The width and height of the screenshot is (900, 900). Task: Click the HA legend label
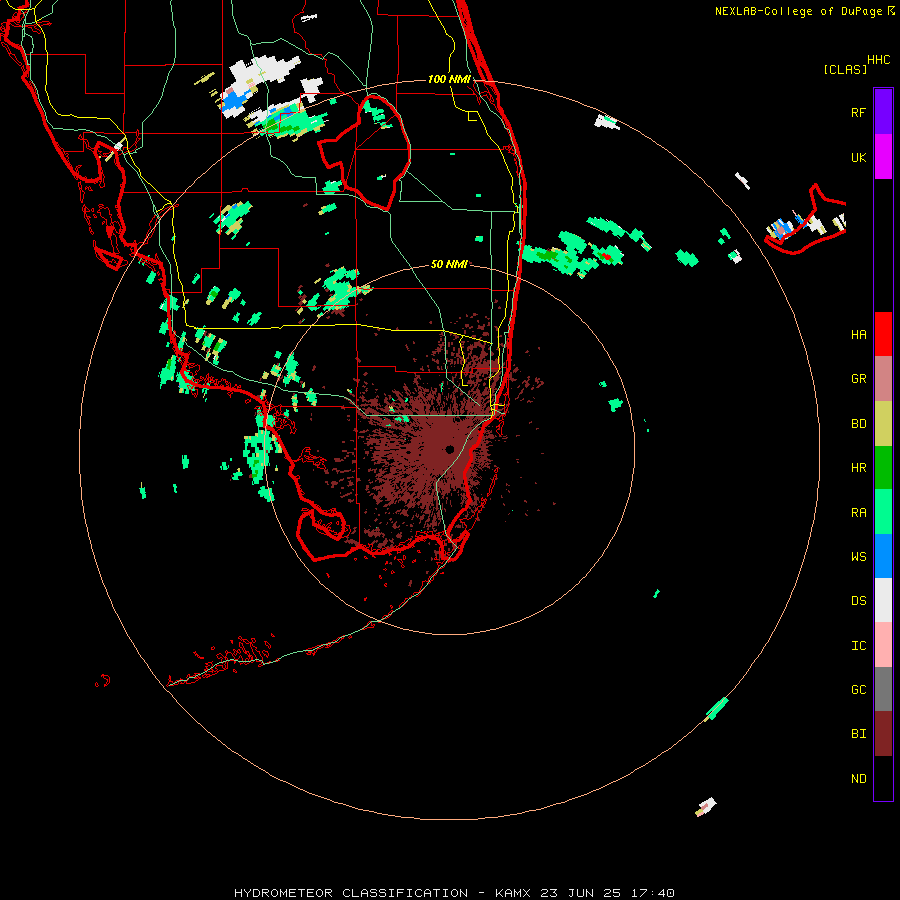tap(858, 334)
